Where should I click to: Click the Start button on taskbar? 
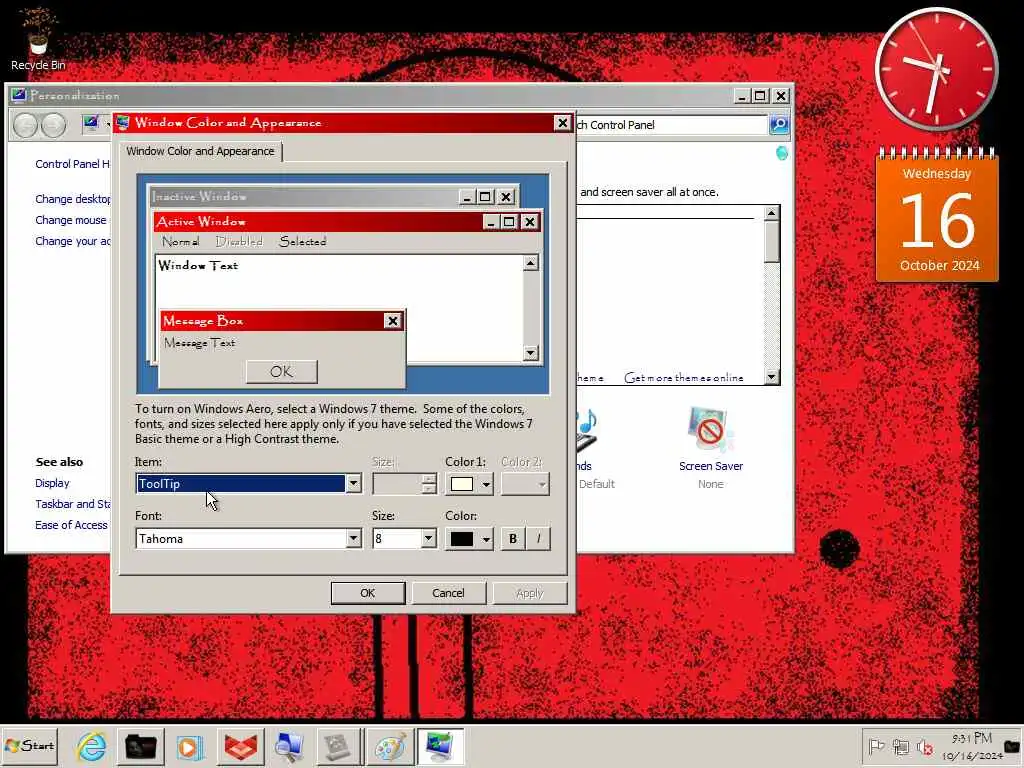click(30, 746)
